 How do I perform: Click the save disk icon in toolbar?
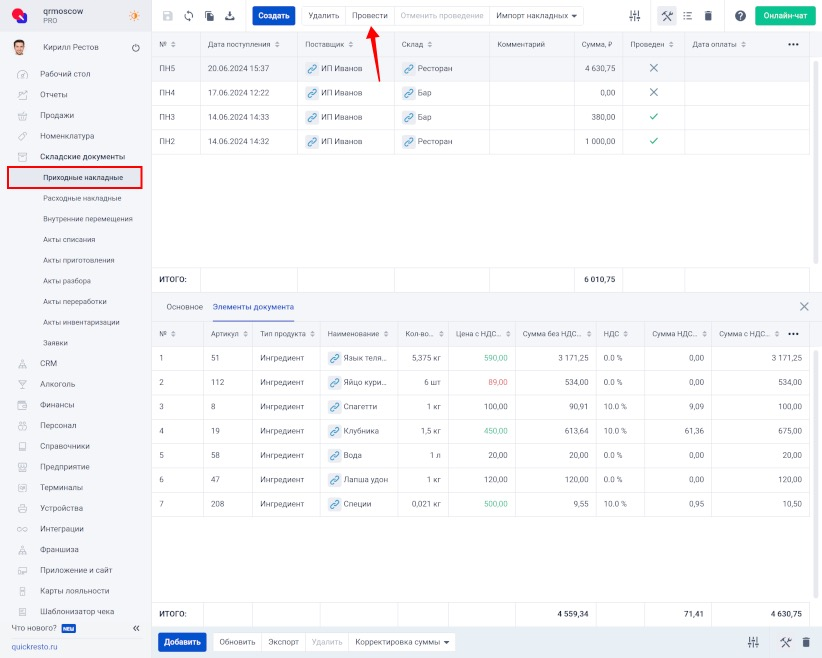[168, 16]
